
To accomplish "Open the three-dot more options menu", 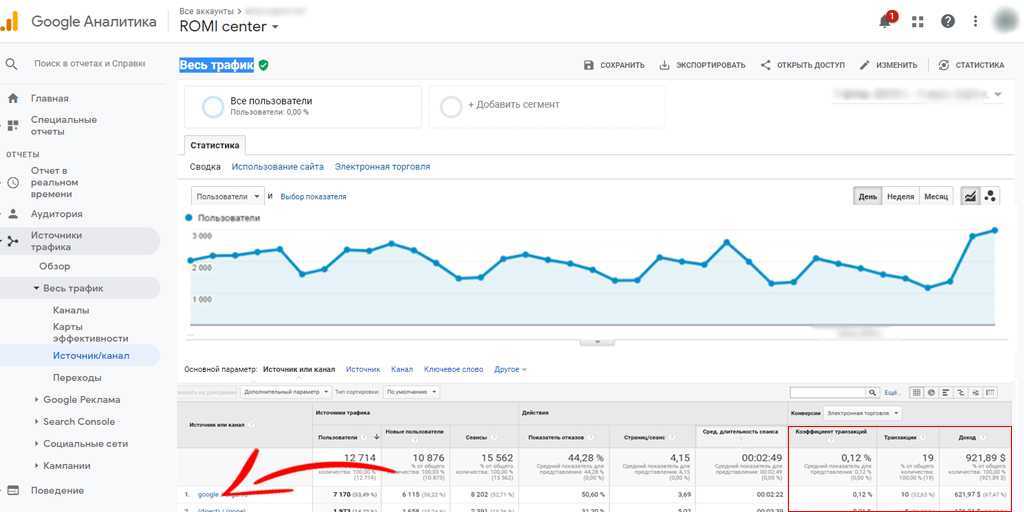I will [976, 21].
